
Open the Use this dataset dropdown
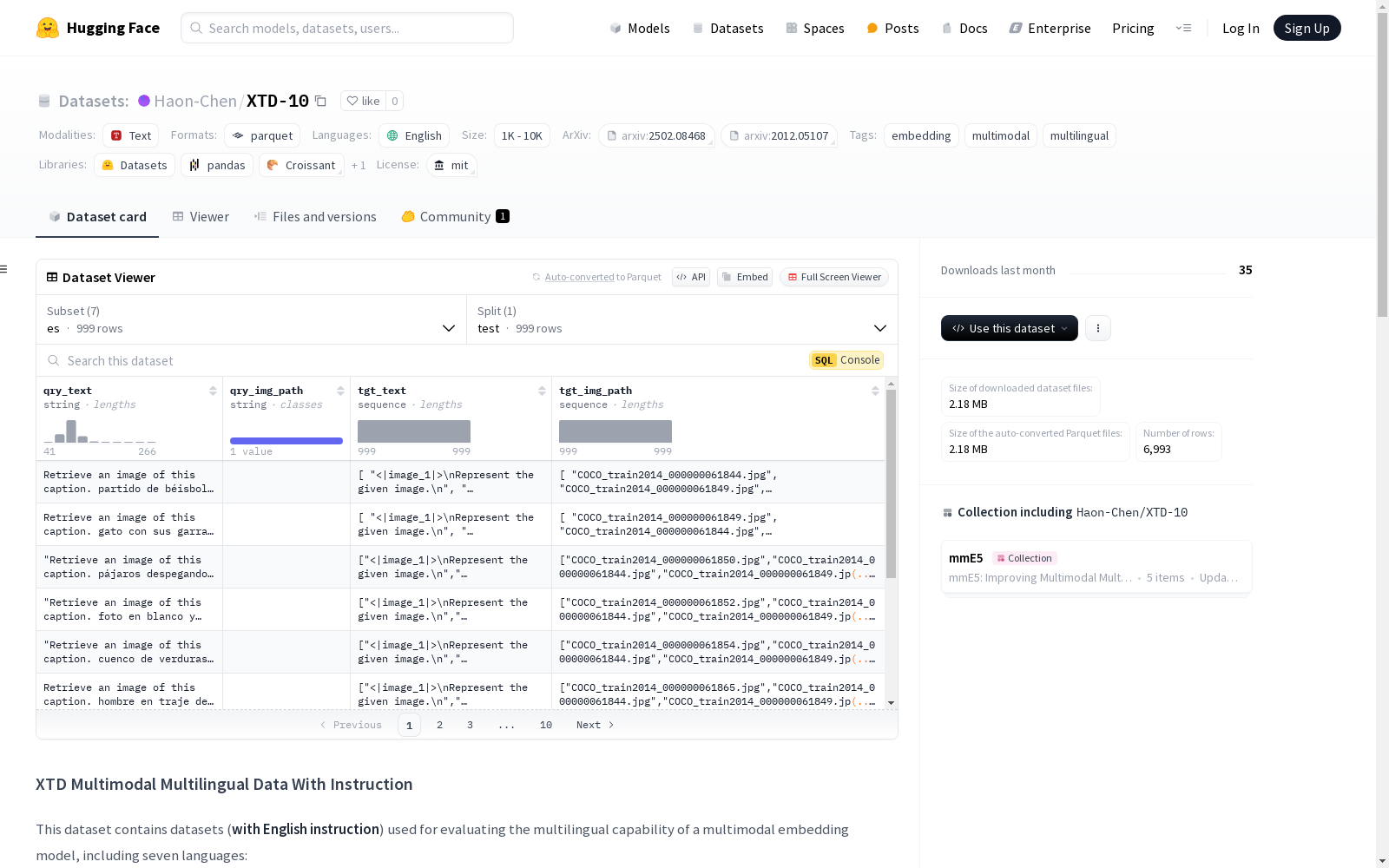coord(1010,328)
